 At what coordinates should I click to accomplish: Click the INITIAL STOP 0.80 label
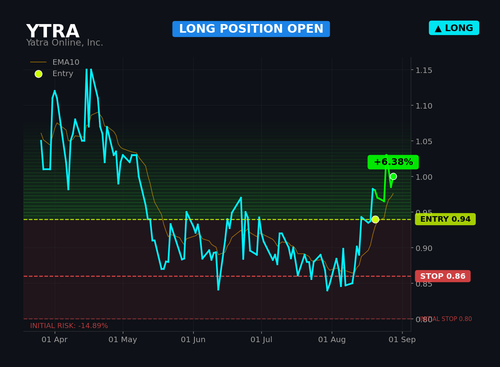(x=447, y=319)
